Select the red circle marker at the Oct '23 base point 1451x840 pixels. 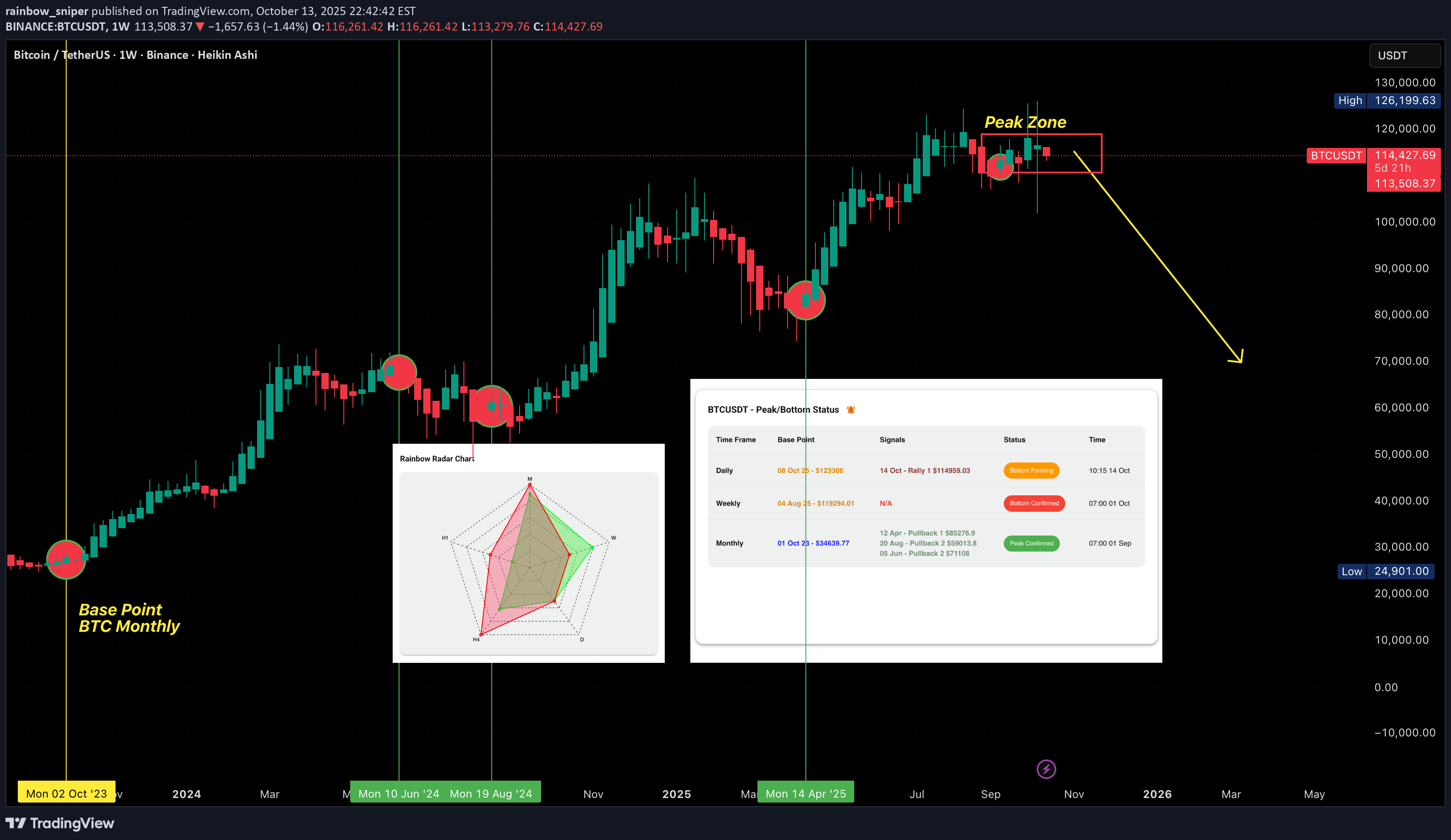point(66,559)
